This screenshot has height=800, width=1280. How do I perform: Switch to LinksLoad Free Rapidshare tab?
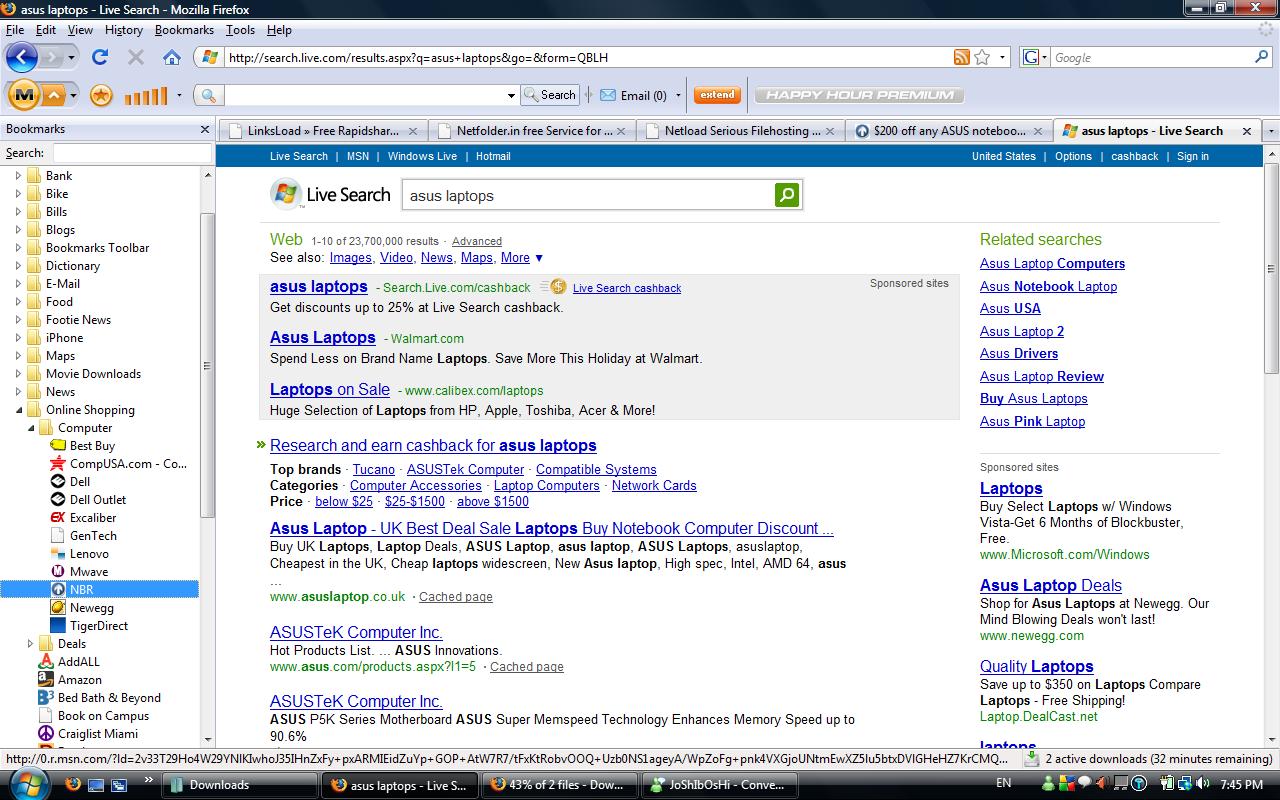pyautogui.click(x=323, y=131)
